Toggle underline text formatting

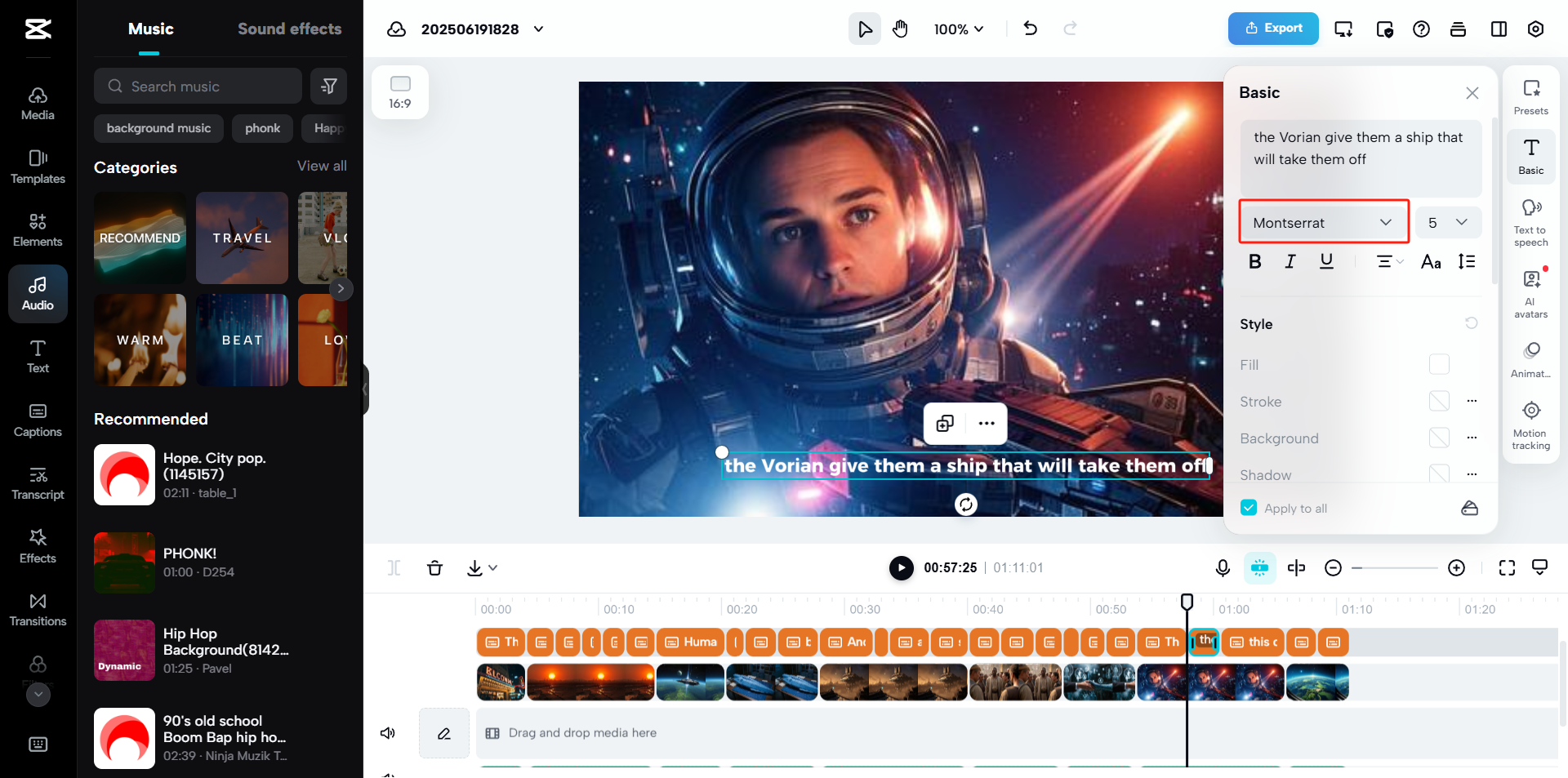point(1326,261)
